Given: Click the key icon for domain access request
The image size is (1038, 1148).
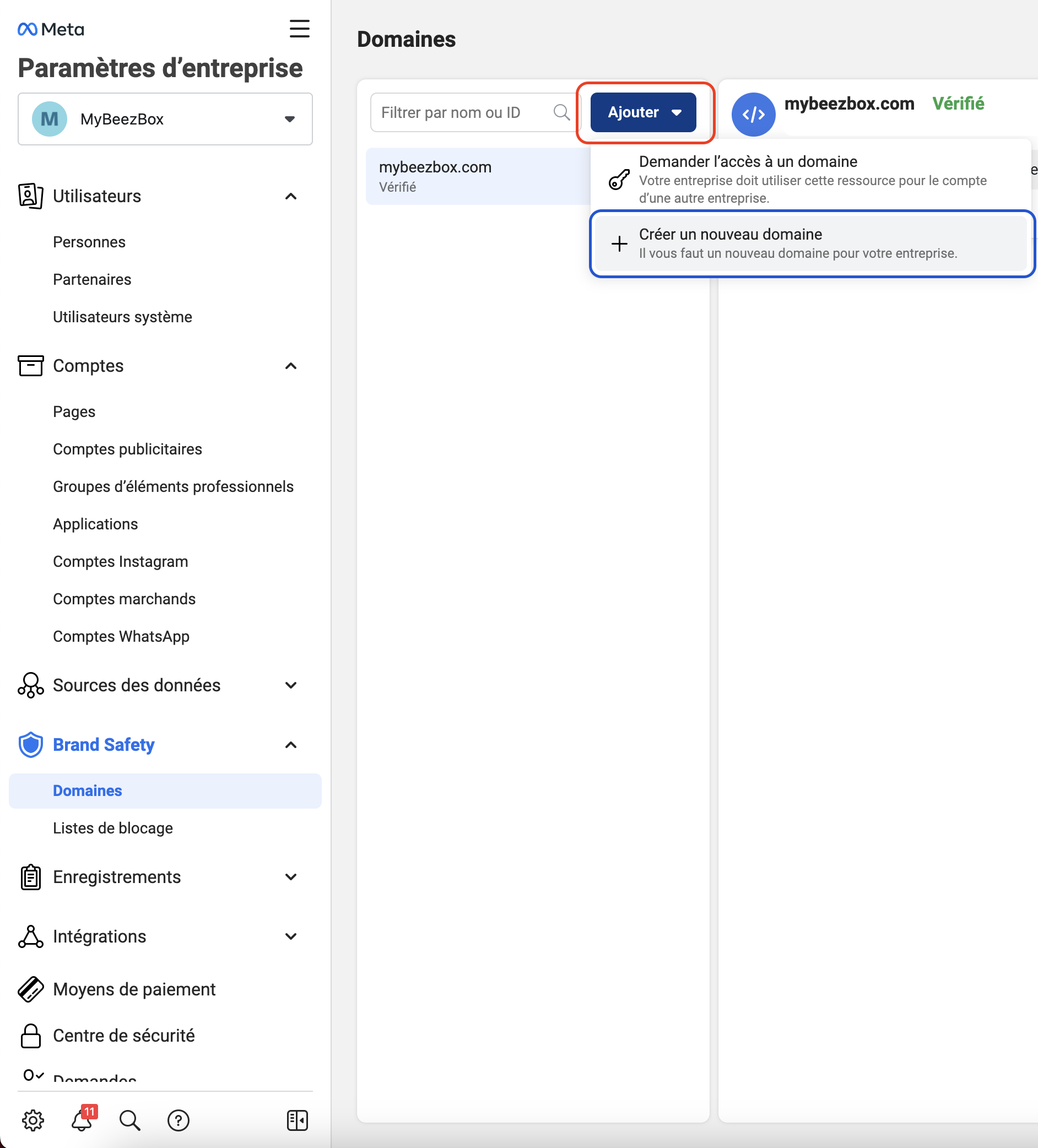Looking at the screenshot, I should 619,180.
